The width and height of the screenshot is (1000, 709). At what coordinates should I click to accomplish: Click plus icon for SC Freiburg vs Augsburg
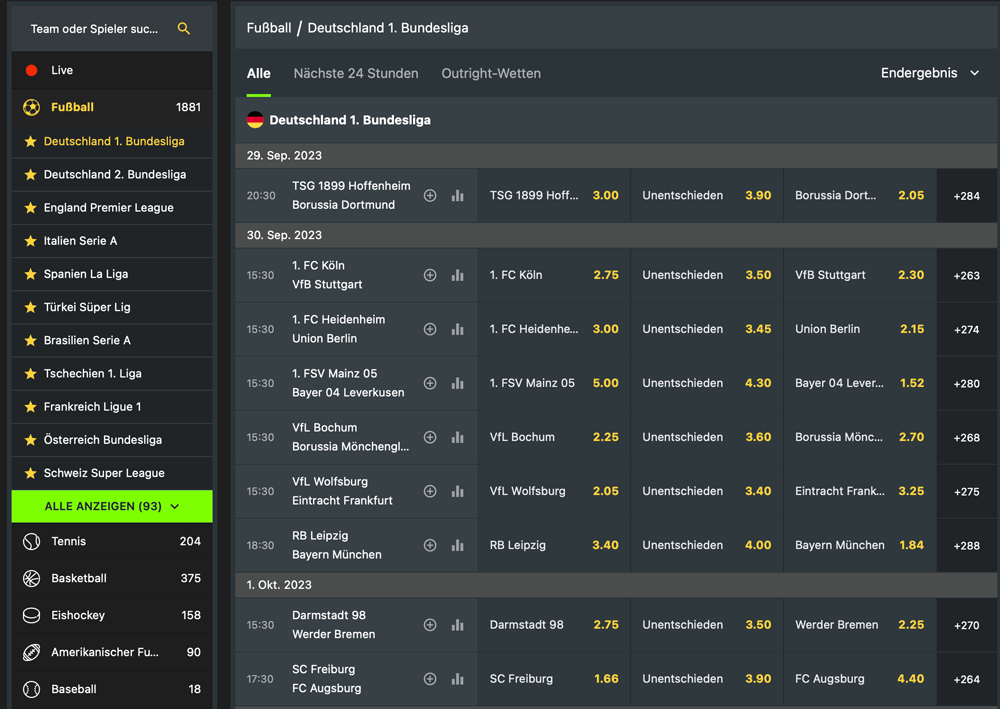430,679
